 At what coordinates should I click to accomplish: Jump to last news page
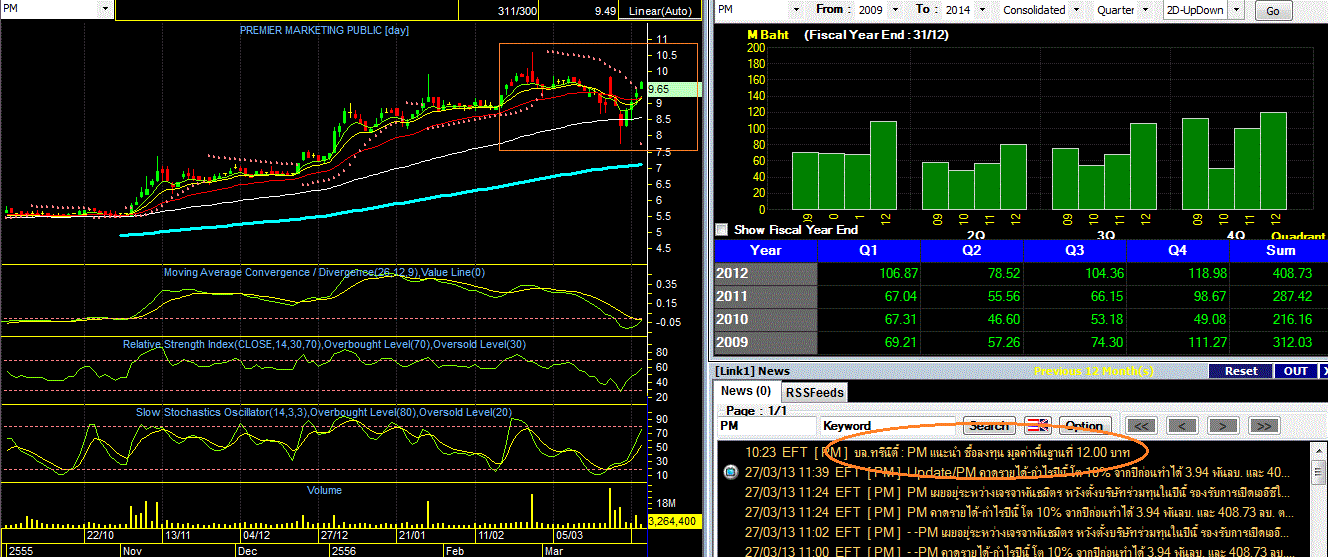coord(1264,426)
